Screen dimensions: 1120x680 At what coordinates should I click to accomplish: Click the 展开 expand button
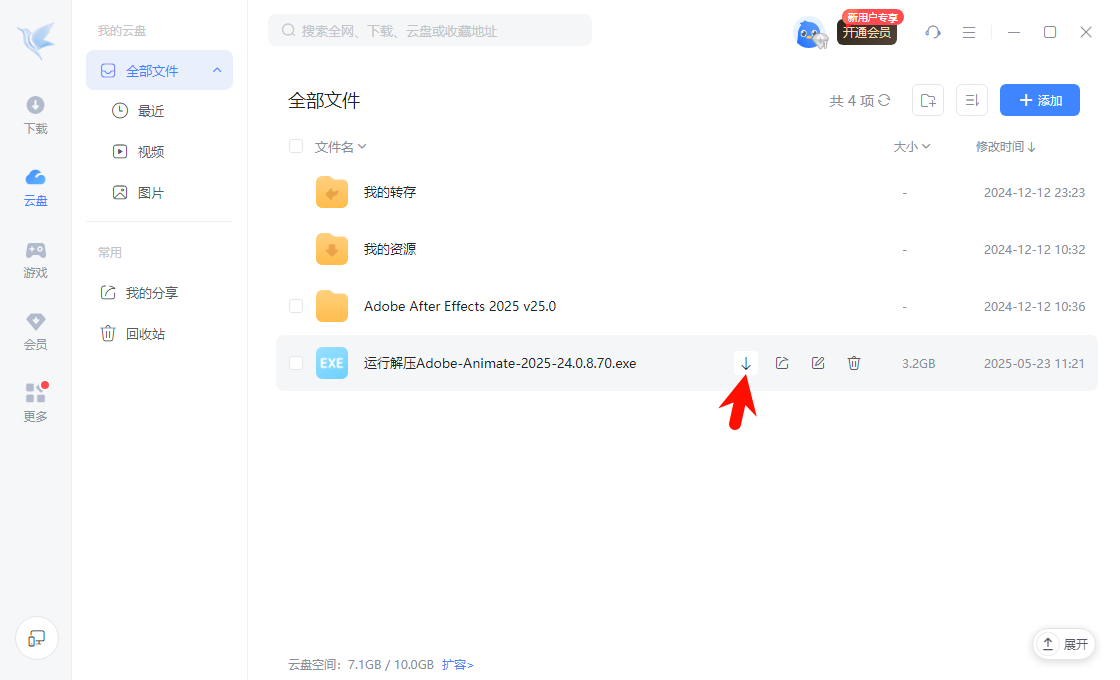click(1064, 644)
